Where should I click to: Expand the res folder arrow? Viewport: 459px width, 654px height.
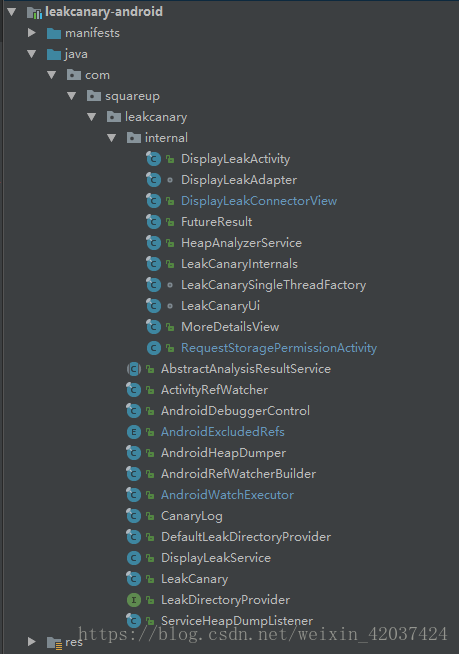[32, 641]
